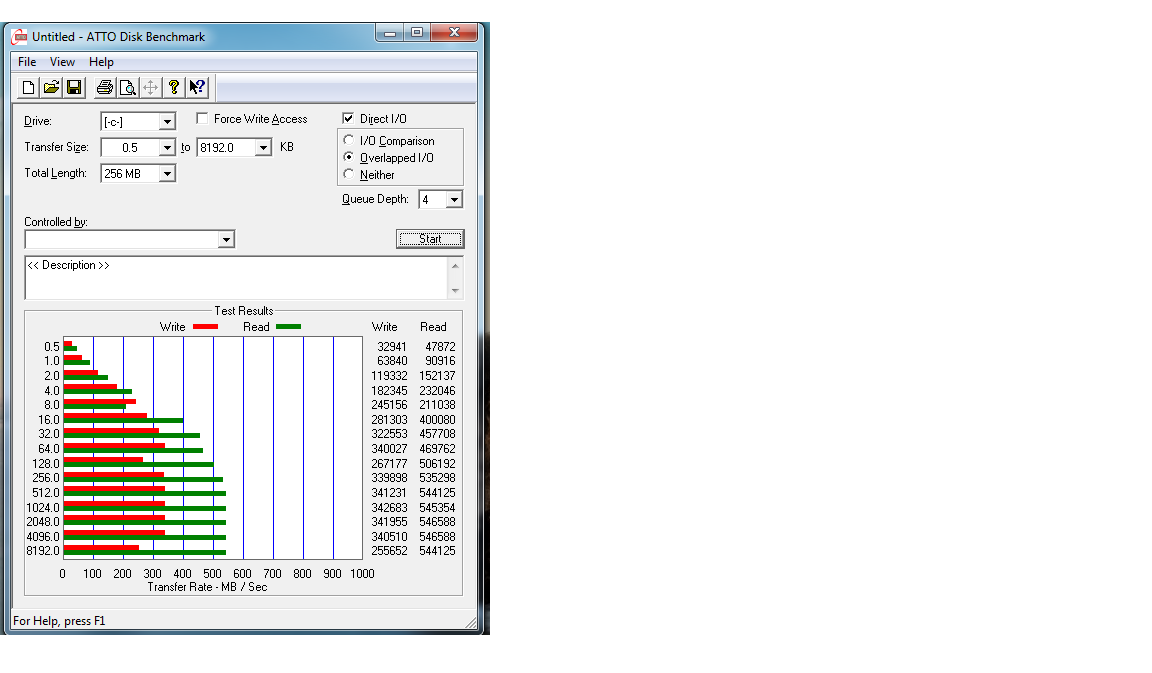Click the read value 211038

[x=437, y=405]
